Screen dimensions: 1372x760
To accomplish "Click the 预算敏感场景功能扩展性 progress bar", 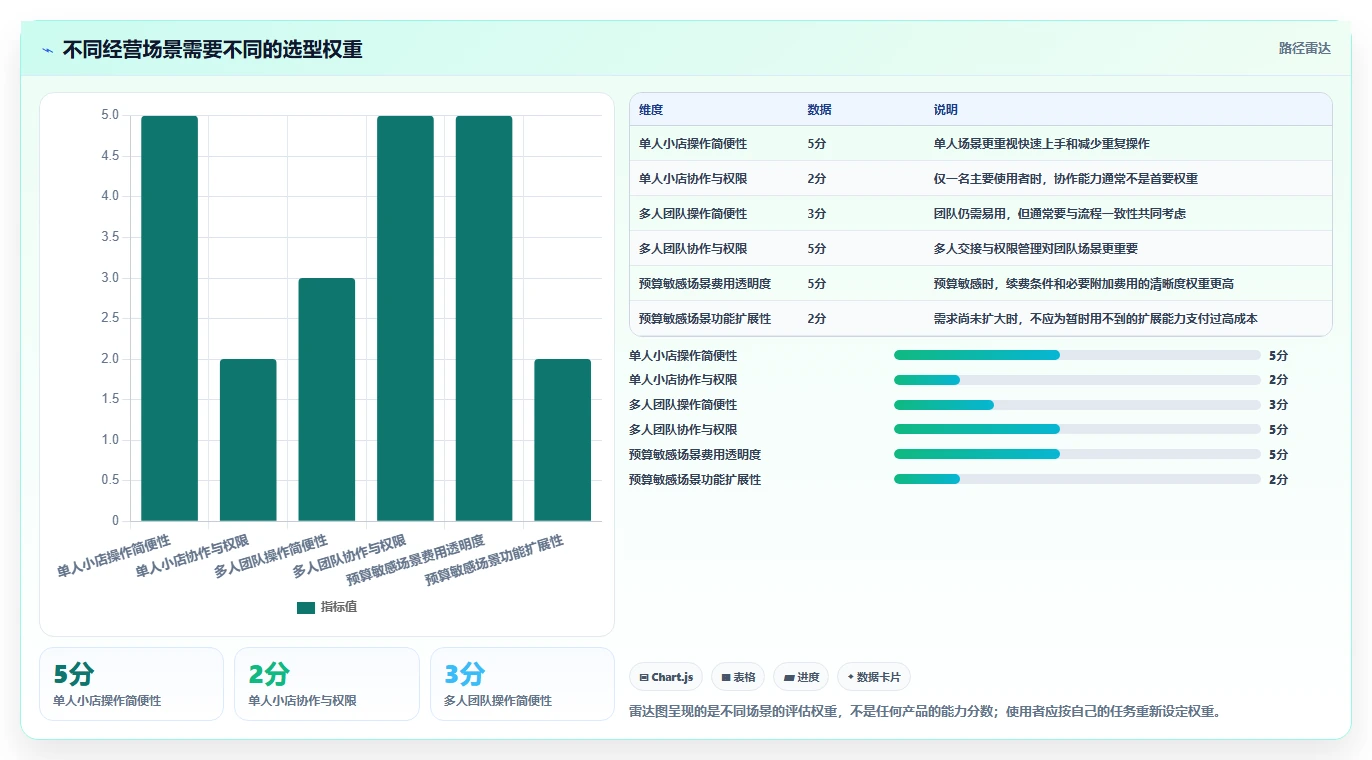I will coord(1077,479).
